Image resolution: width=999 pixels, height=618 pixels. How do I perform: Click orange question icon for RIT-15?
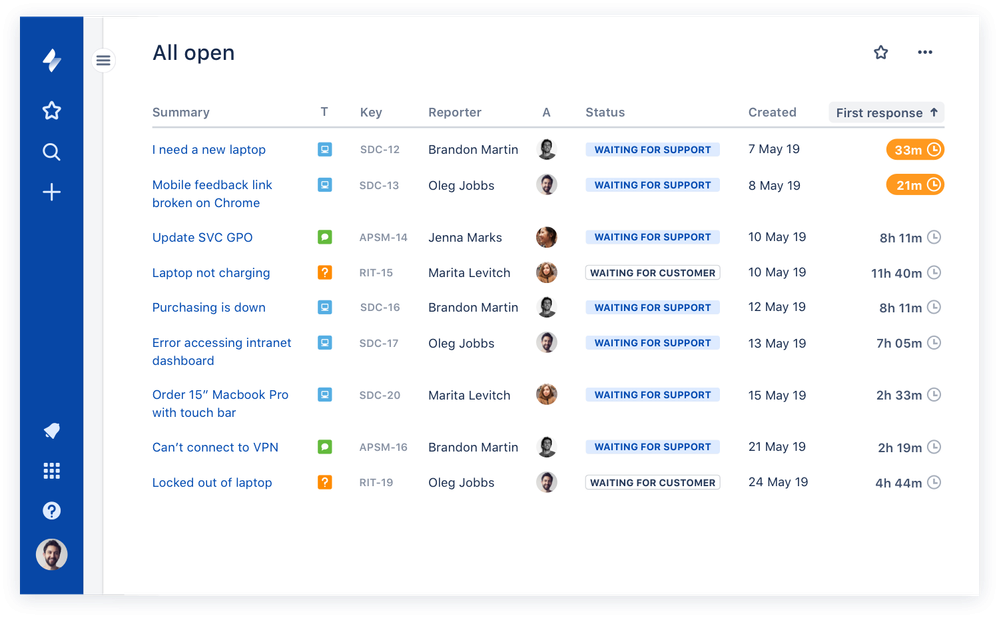(325, 273)
